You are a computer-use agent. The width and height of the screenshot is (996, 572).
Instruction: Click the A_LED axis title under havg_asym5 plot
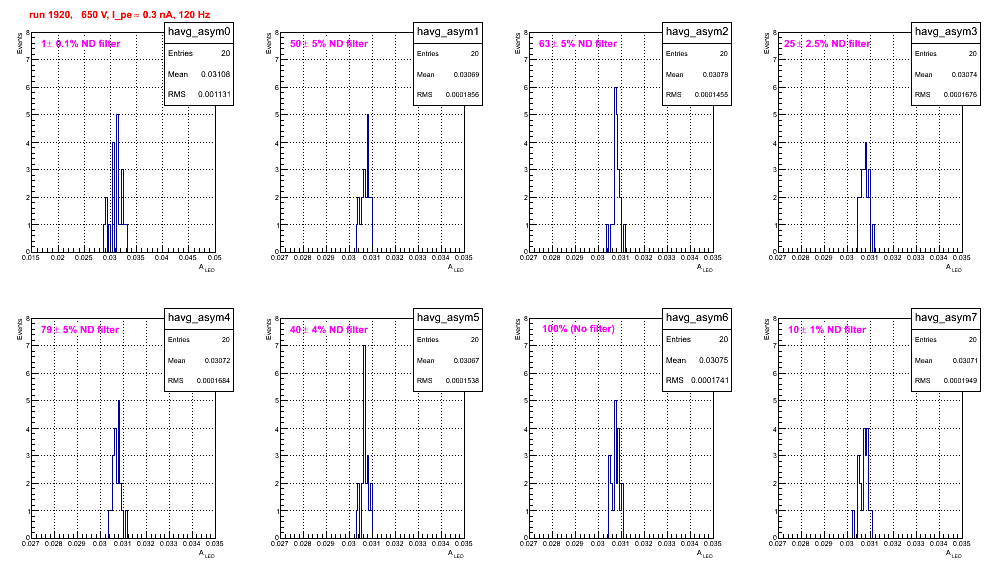(456, 554)
